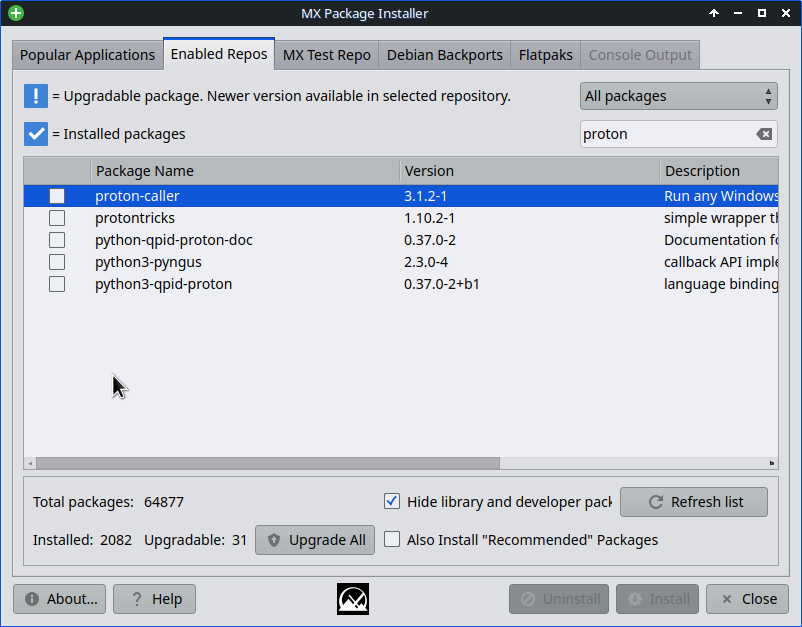Click the horizontal scrollbar thumb of package list
This screenshot has width=802, height=627.
click(x=268, y=463)
